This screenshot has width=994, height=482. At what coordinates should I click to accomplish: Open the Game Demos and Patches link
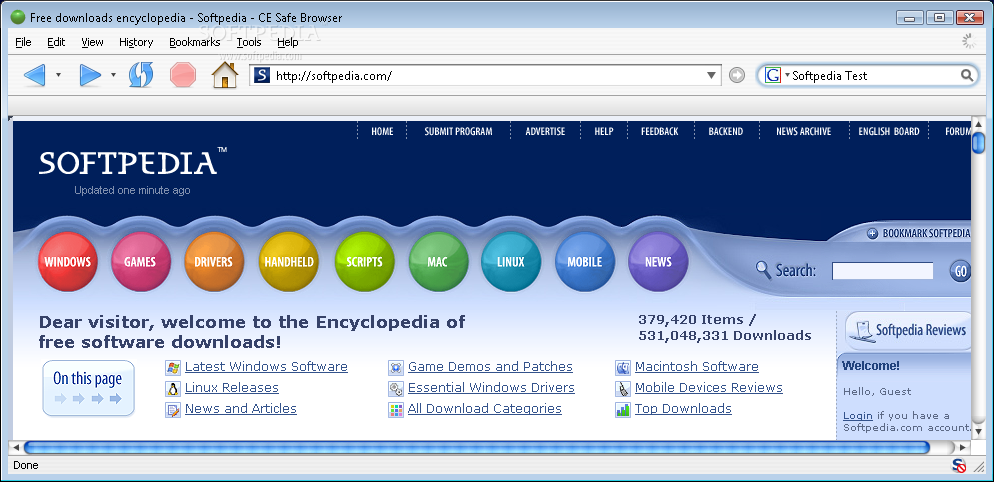pyautogui.click(x=490, y=367)
